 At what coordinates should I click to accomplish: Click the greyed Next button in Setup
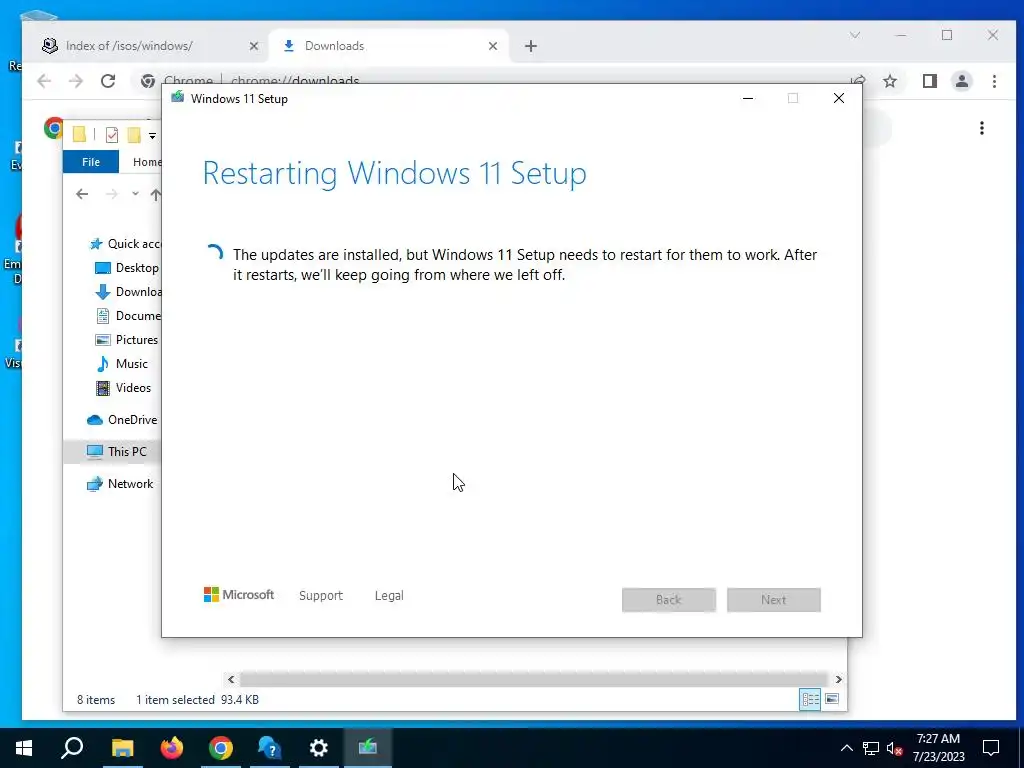point(774,600)
